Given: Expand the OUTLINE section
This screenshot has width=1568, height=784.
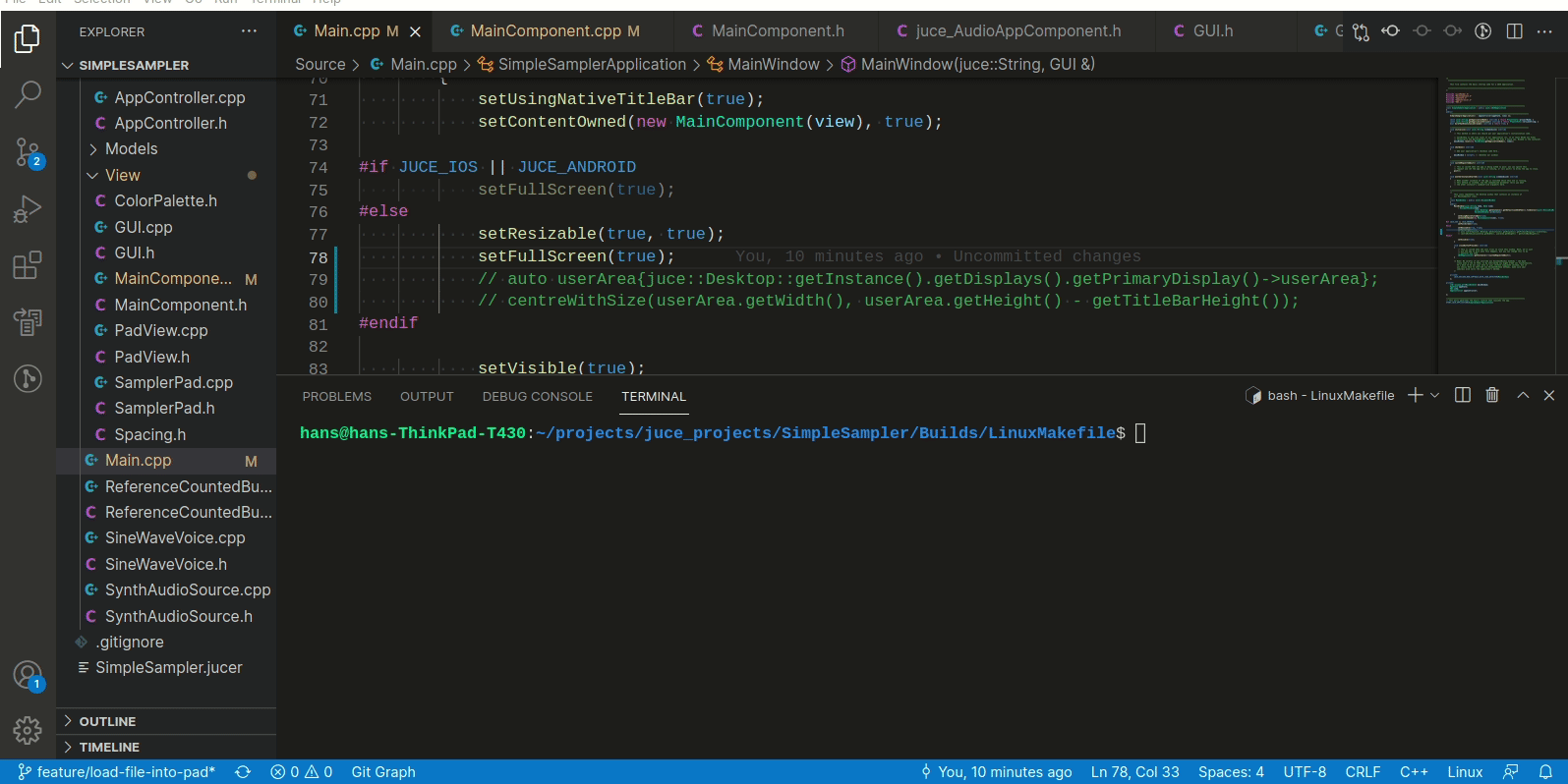Looking at the screenshot, I should pos(107,721).
